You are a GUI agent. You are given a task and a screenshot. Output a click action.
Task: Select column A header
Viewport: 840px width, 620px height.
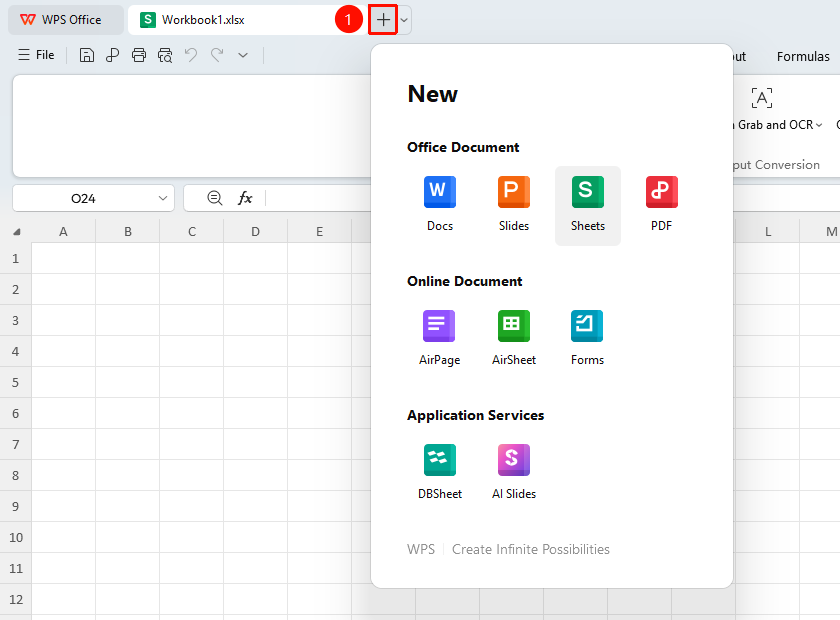pos(63,231)
